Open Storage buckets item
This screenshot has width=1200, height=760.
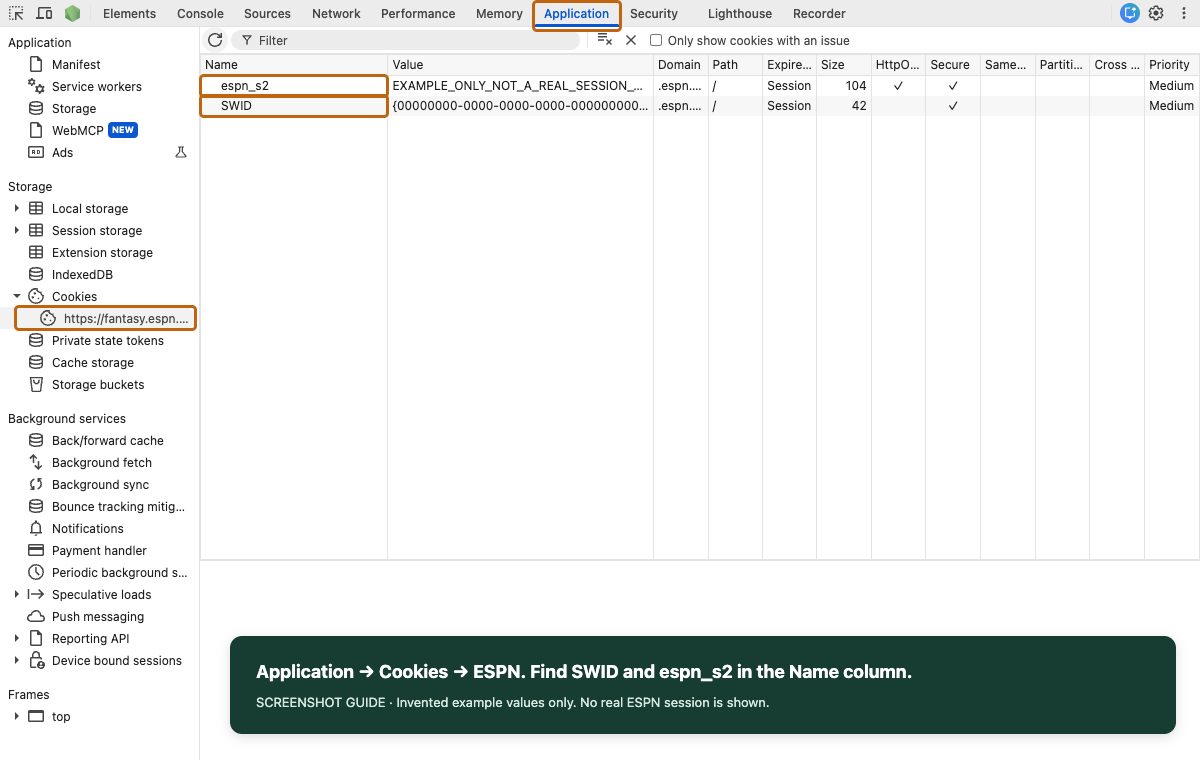point(98,384)
